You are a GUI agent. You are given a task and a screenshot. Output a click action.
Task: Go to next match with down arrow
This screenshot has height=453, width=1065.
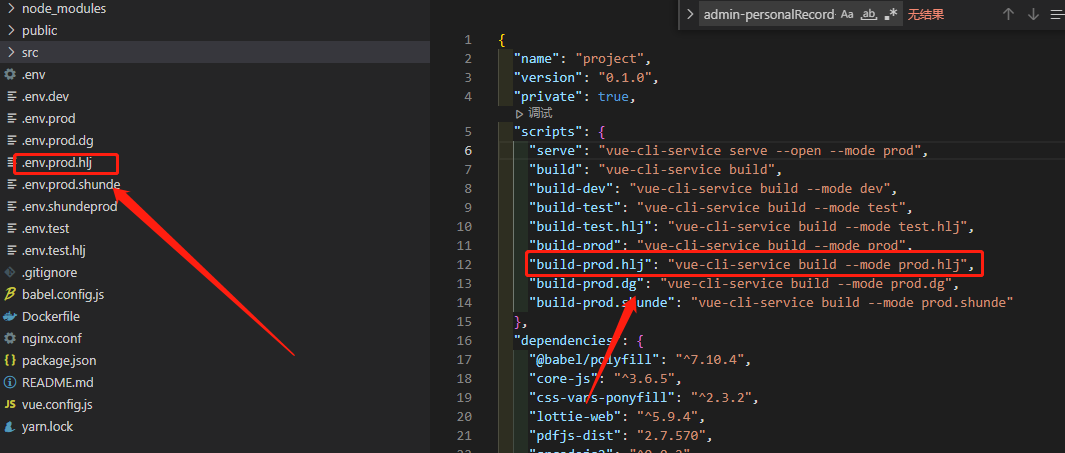1034,14
